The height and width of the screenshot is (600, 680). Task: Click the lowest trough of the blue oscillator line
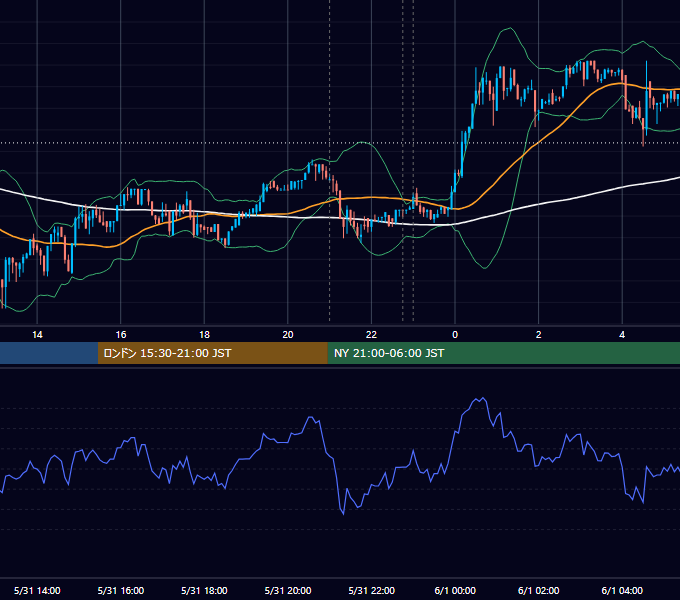(x=343, y=514)
